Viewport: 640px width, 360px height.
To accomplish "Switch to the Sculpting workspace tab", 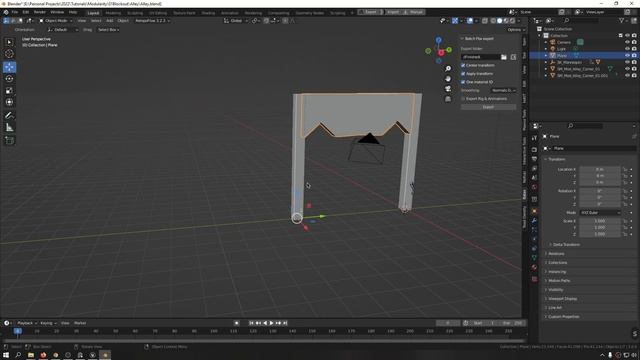I will pos(135,13).
